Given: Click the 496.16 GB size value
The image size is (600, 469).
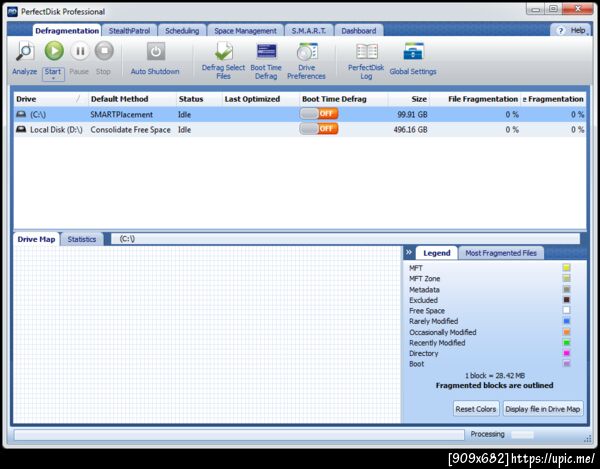Looking at the screenshot, I should pos(410,130).
